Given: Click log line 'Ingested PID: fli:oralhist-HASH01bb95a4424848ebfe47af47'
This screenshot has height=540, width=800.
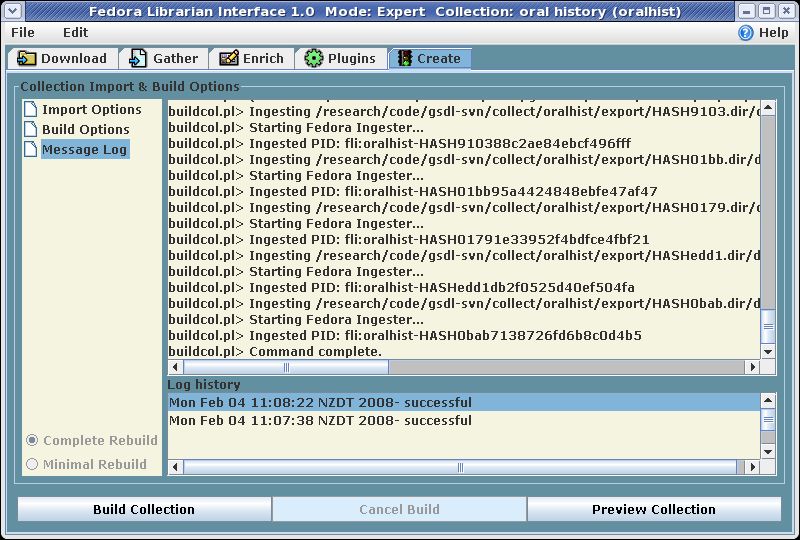Looking at the screenshot, I should click(x=413, y=191).
